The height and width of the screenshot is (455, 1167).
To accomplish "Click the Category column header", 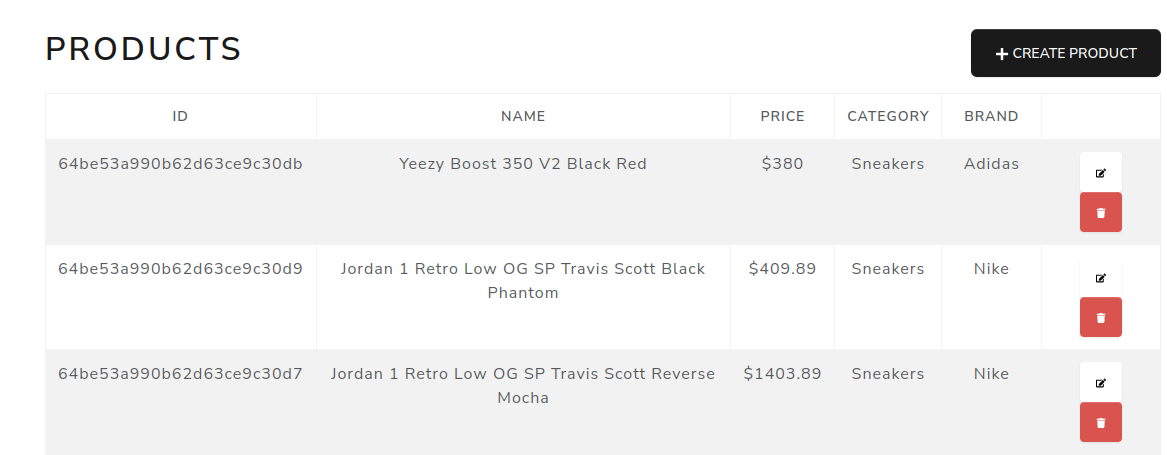I will (x=888, y=116).
